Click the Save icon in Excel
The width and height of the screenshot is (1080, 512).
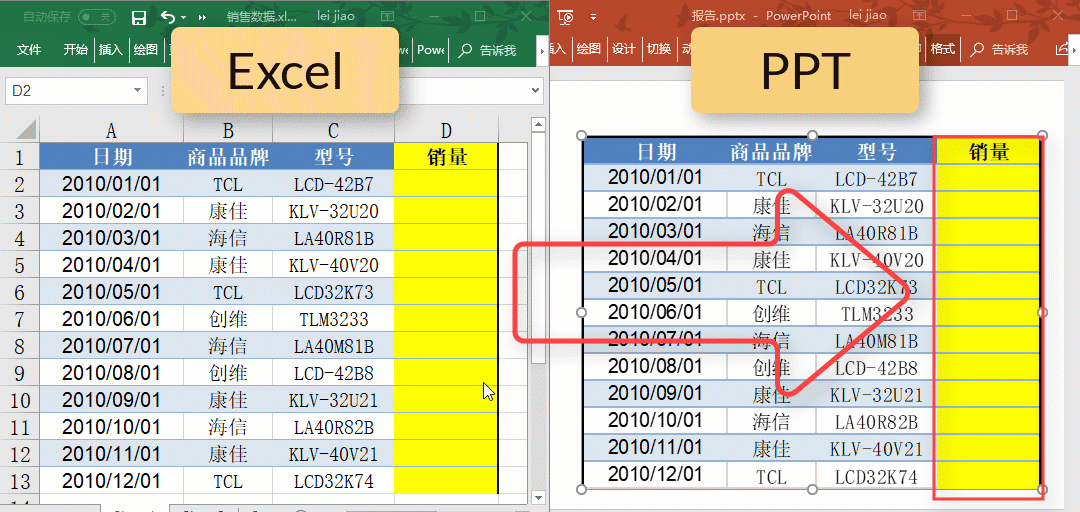138,17
